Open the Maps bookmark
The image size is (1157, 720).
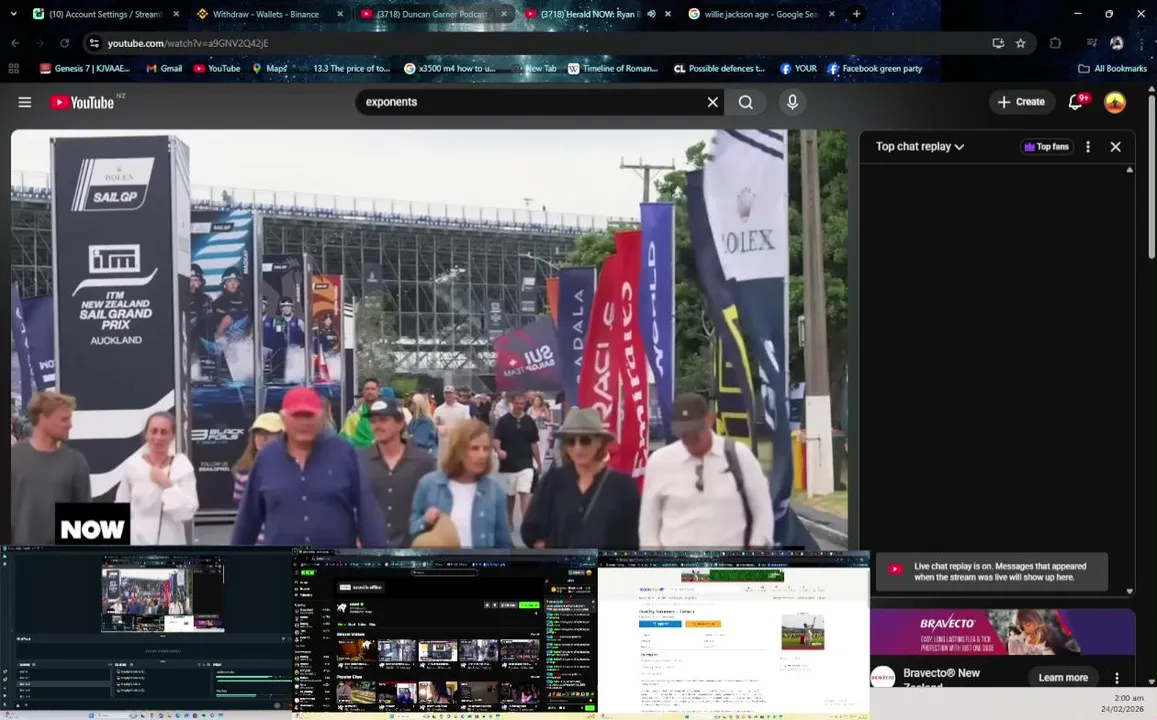(x=269, y=69)
